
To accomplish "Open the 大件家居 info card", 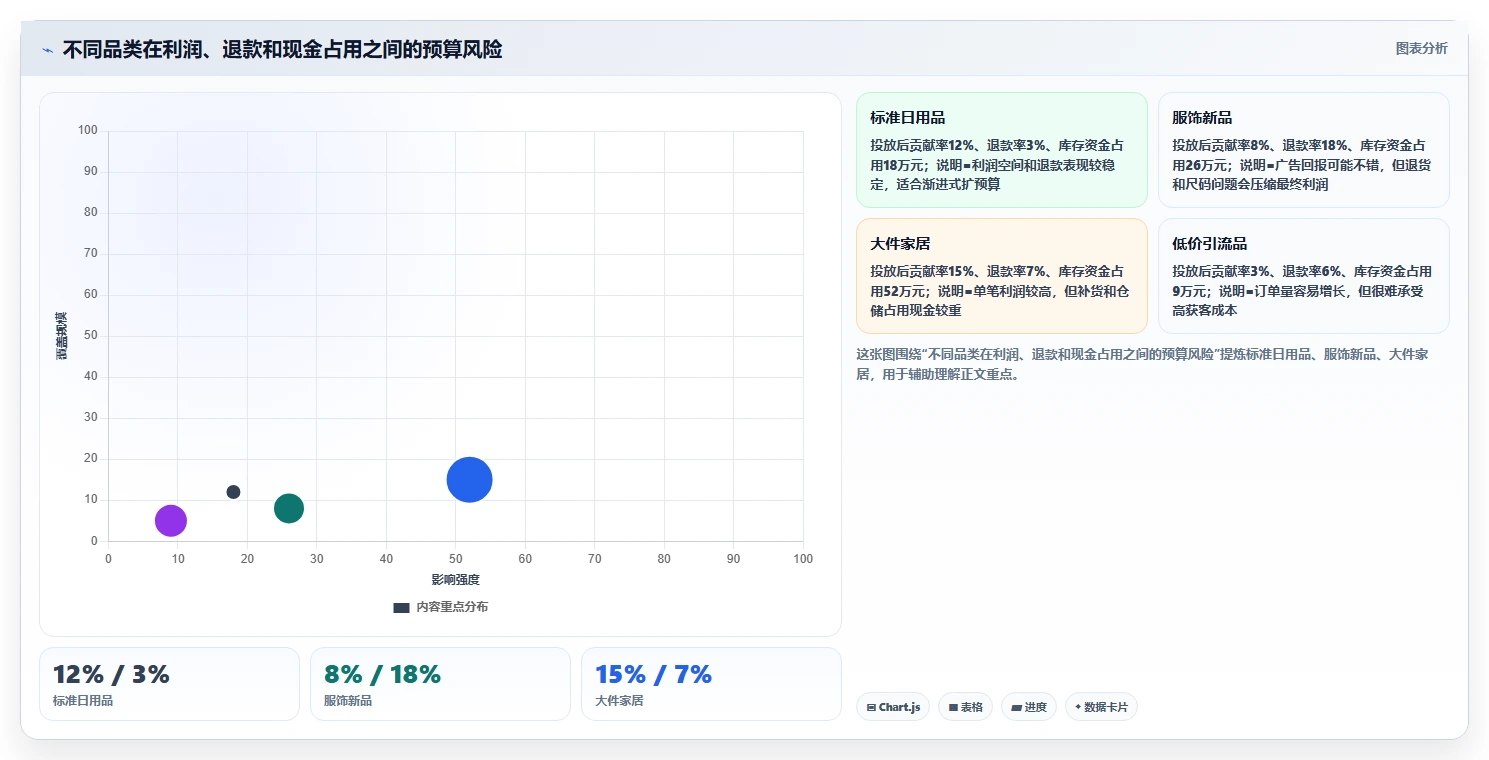I will tap(1002, 276).
